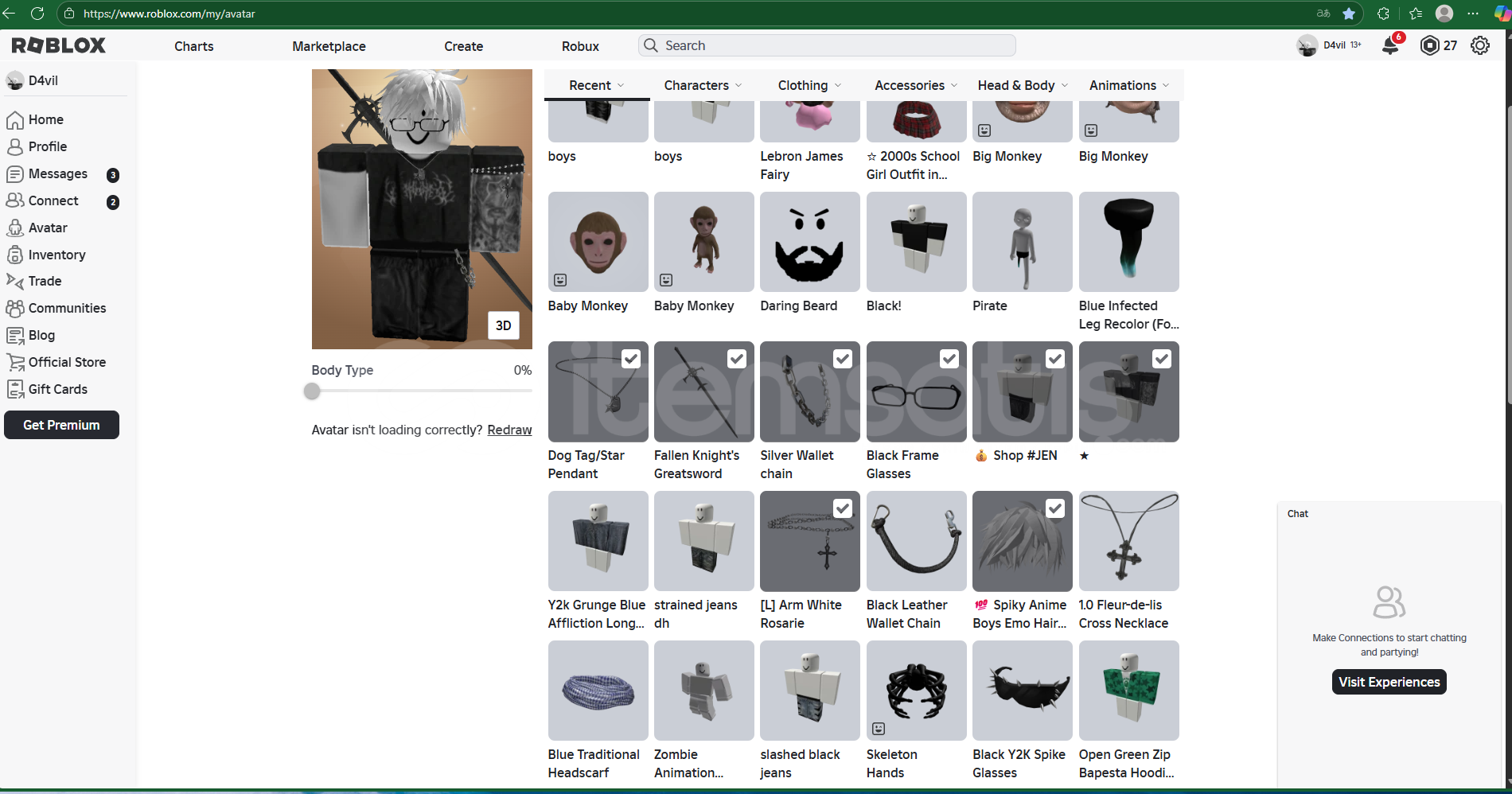This screenshot has height=794, width=1512.
Task: Expand the Clothing dropdown
Action: click(809, 85)
